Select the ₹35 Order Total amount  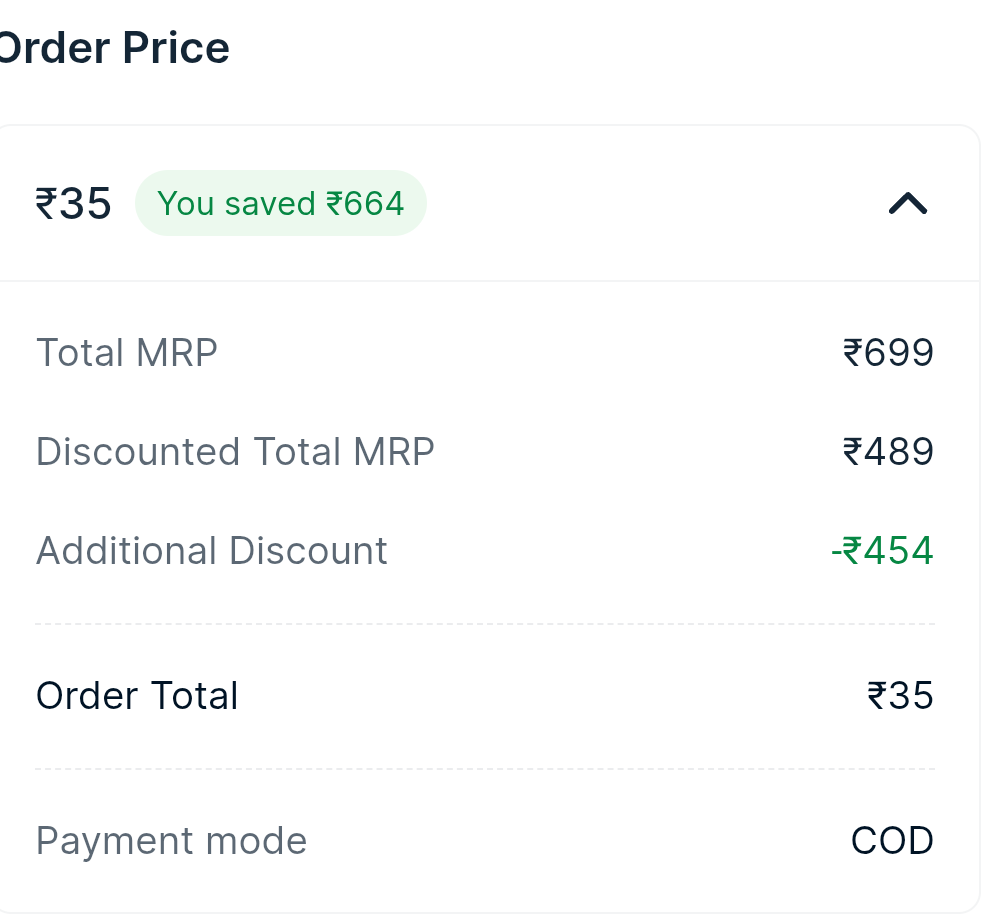click(x=900, y=696)
